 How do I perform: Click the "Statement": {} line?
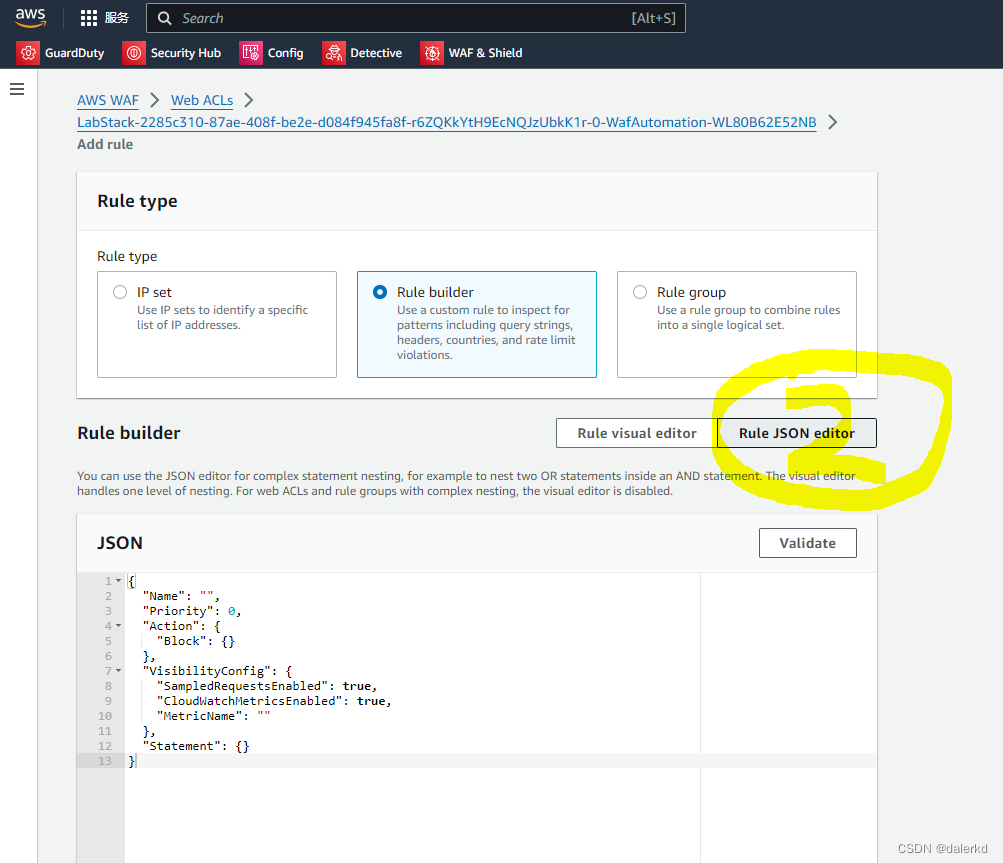(x=196, y=746)
